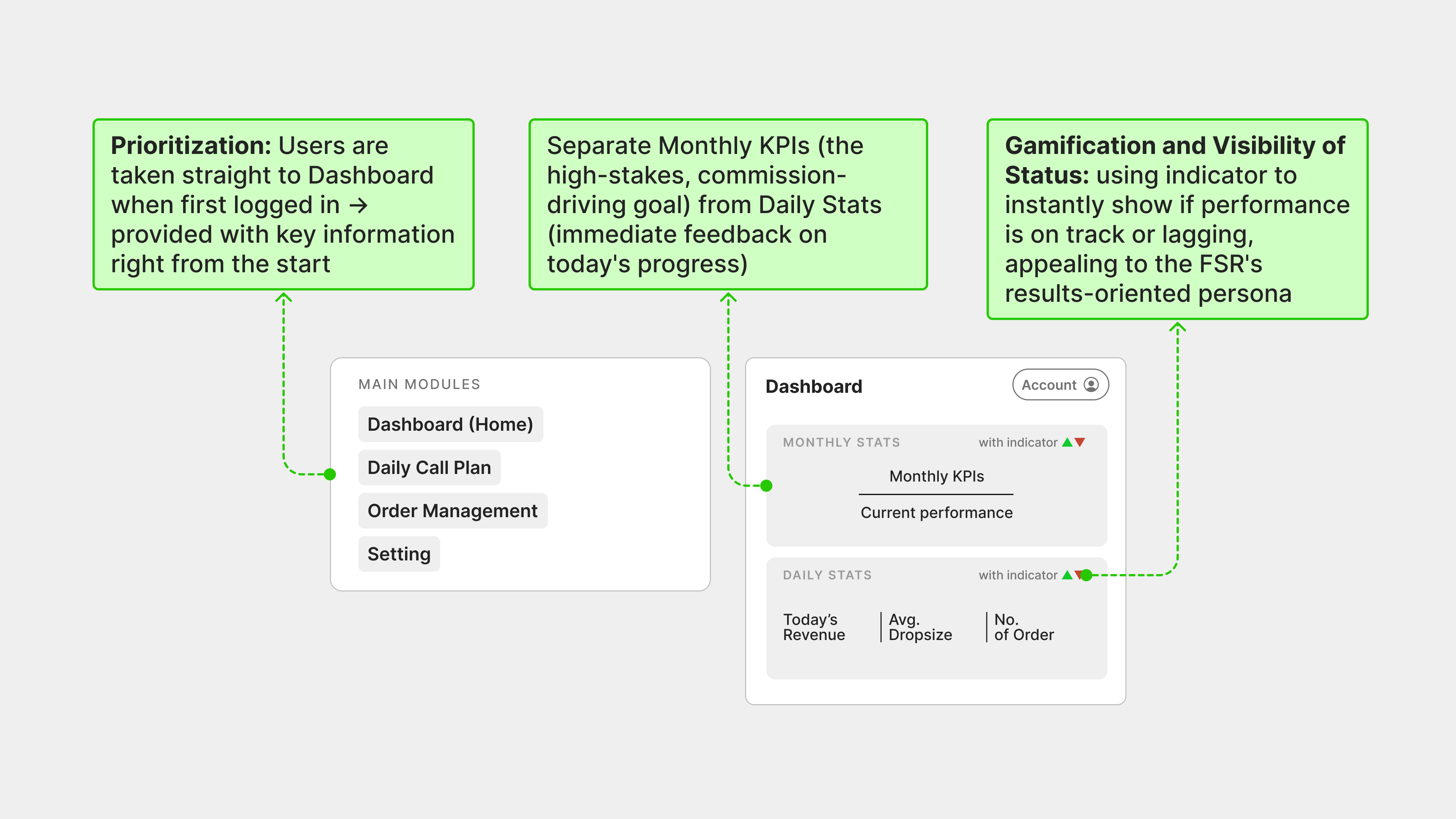Click the green connector dot beside Main Modules panel
1456x819 pixels.
tap(330, 474)
